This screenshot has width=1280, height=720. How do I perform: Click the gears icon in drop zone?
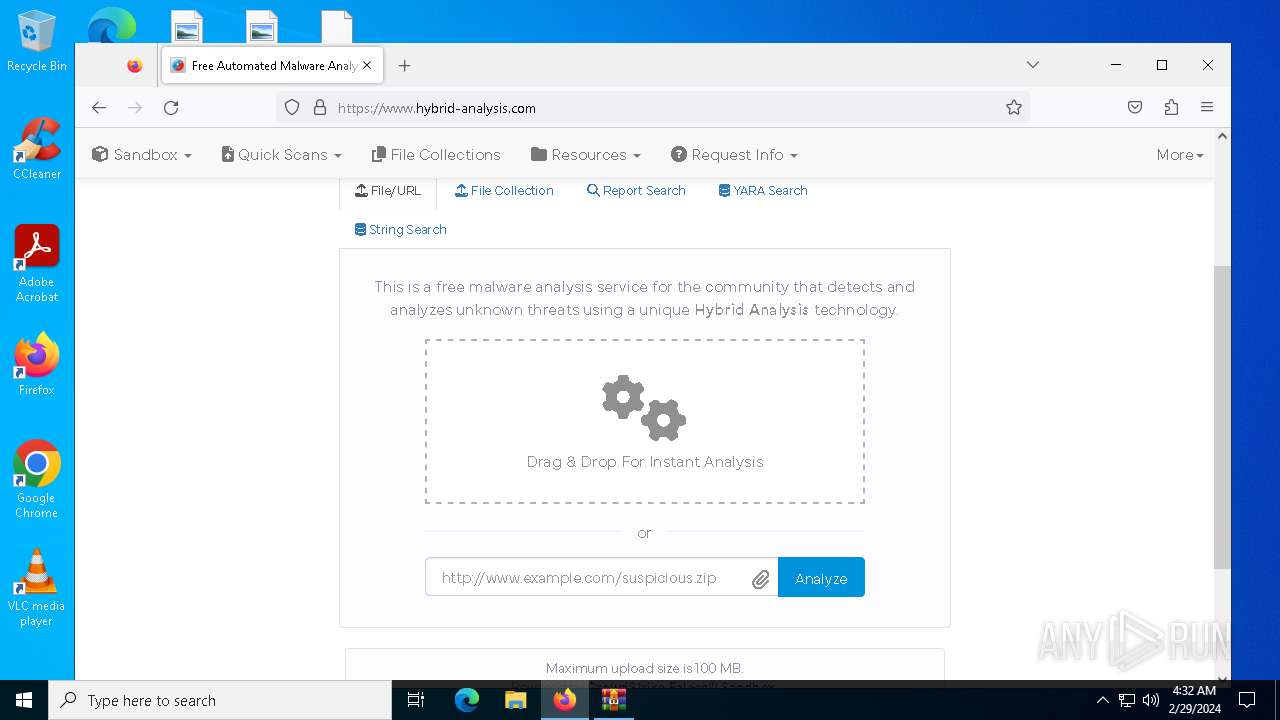(644, 408)
